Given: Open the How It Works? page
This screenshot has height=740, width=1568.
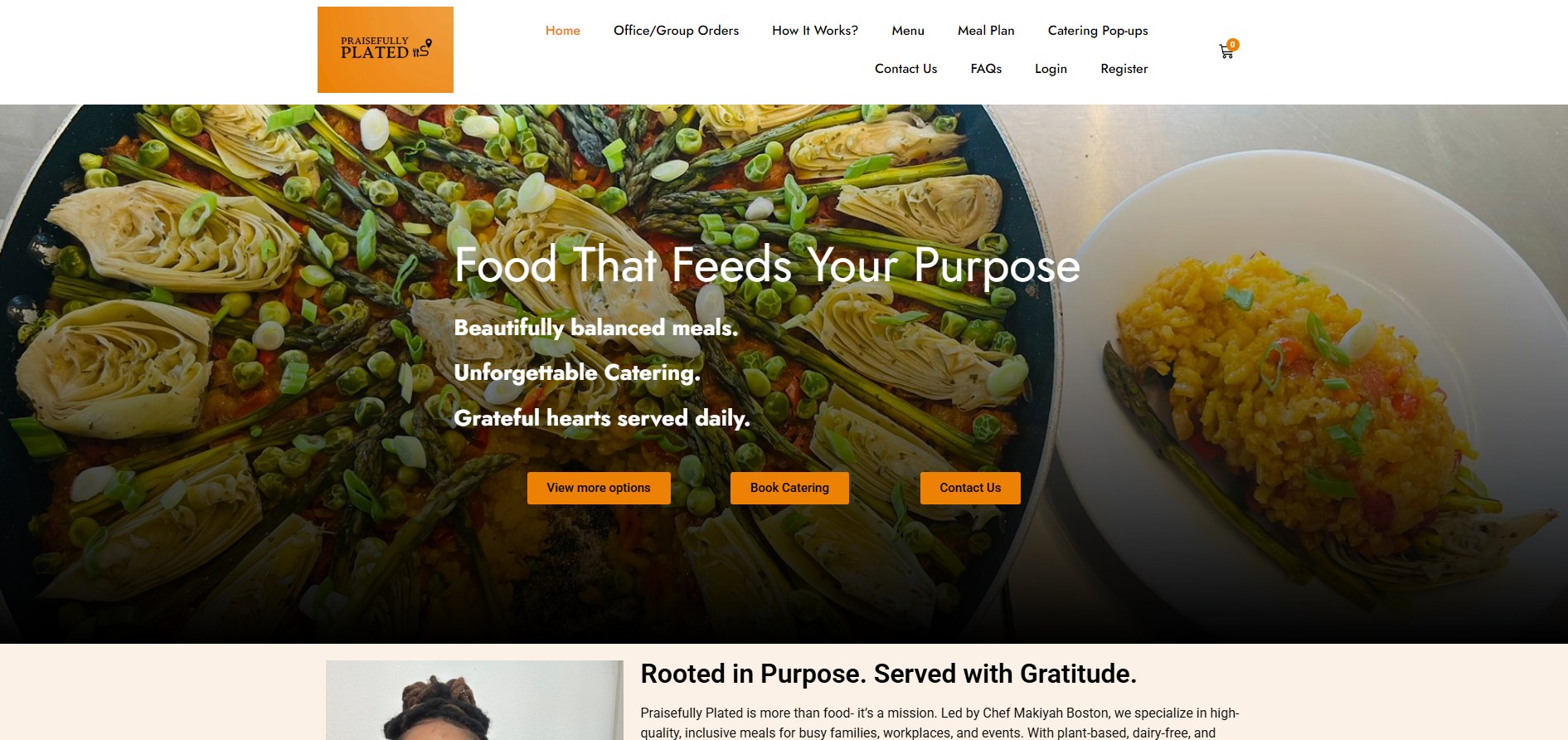Looking at the screenshot, I should (x=815, y=31).
